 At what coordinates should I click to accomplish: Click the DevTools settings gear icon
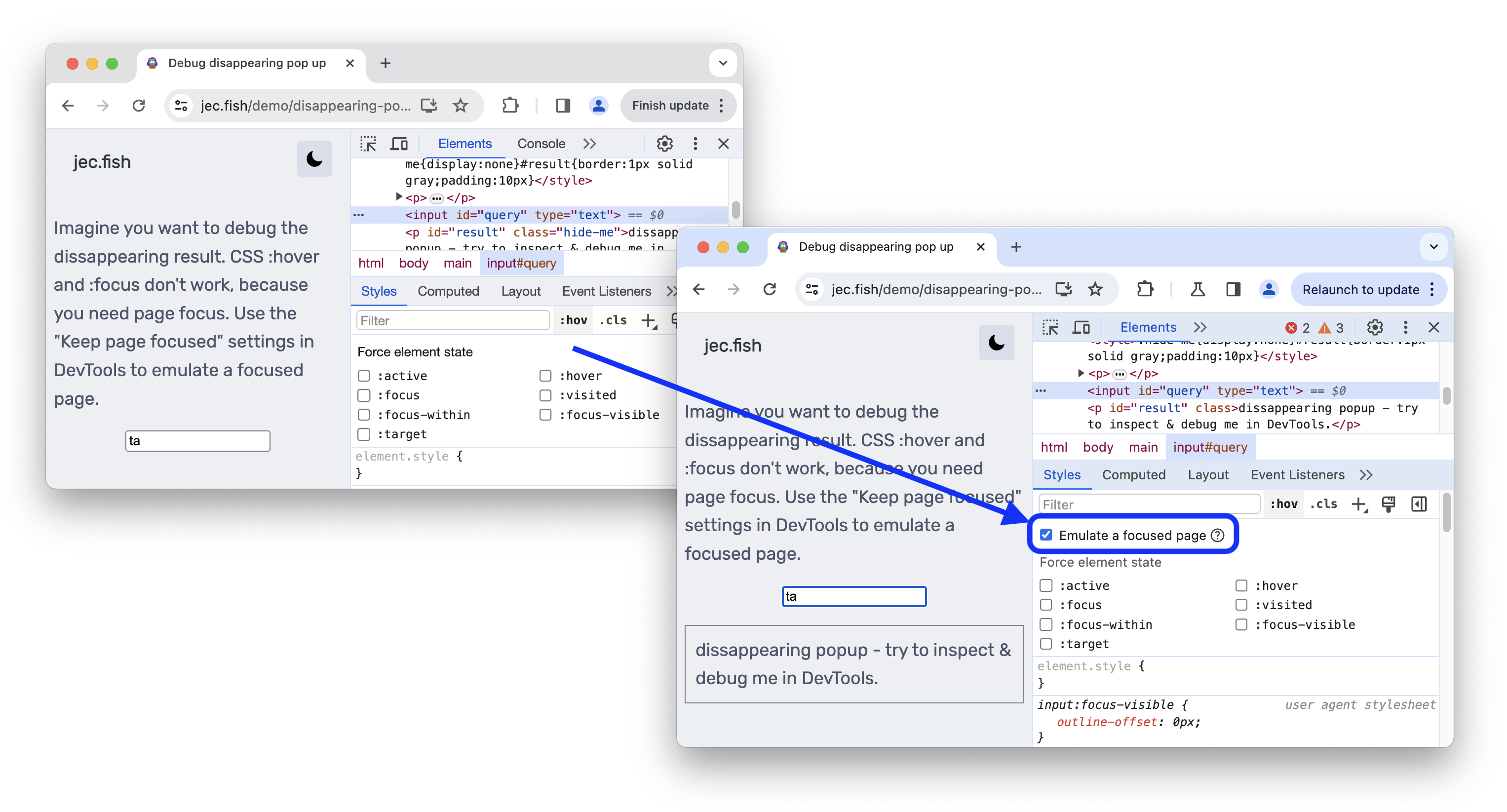point(1376,328)
